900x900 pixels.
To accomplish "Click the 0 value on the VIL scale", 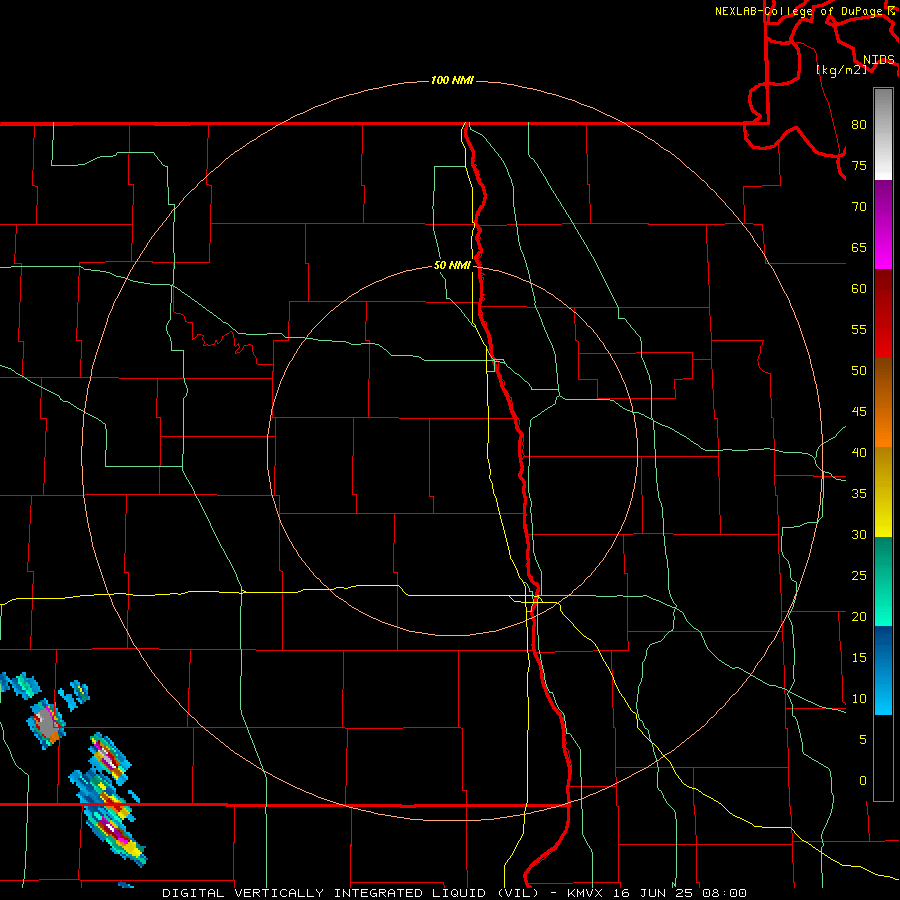I will point(863,781).
